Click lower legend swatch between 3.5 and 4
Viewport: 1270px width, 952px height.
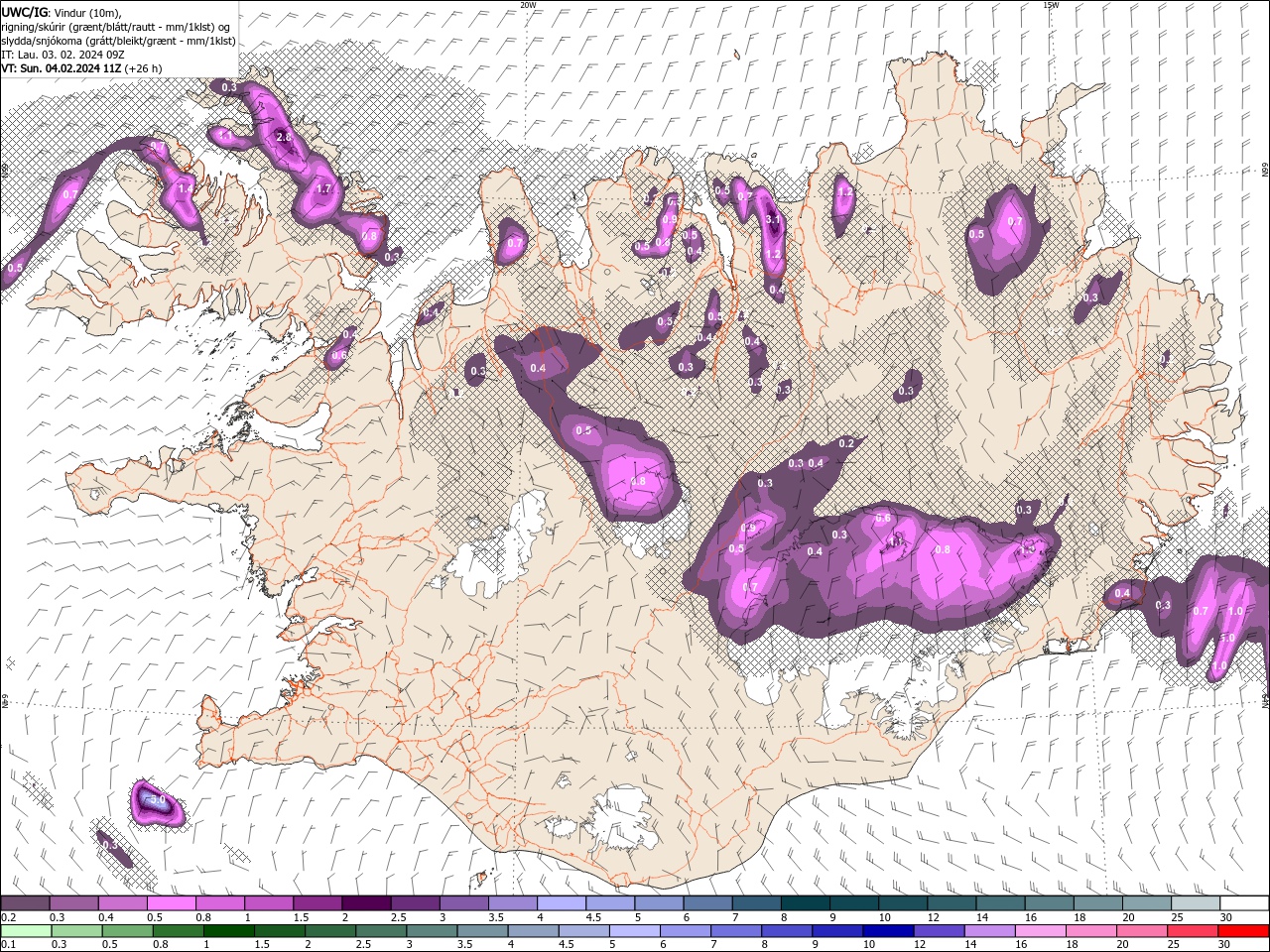[481, 931]
